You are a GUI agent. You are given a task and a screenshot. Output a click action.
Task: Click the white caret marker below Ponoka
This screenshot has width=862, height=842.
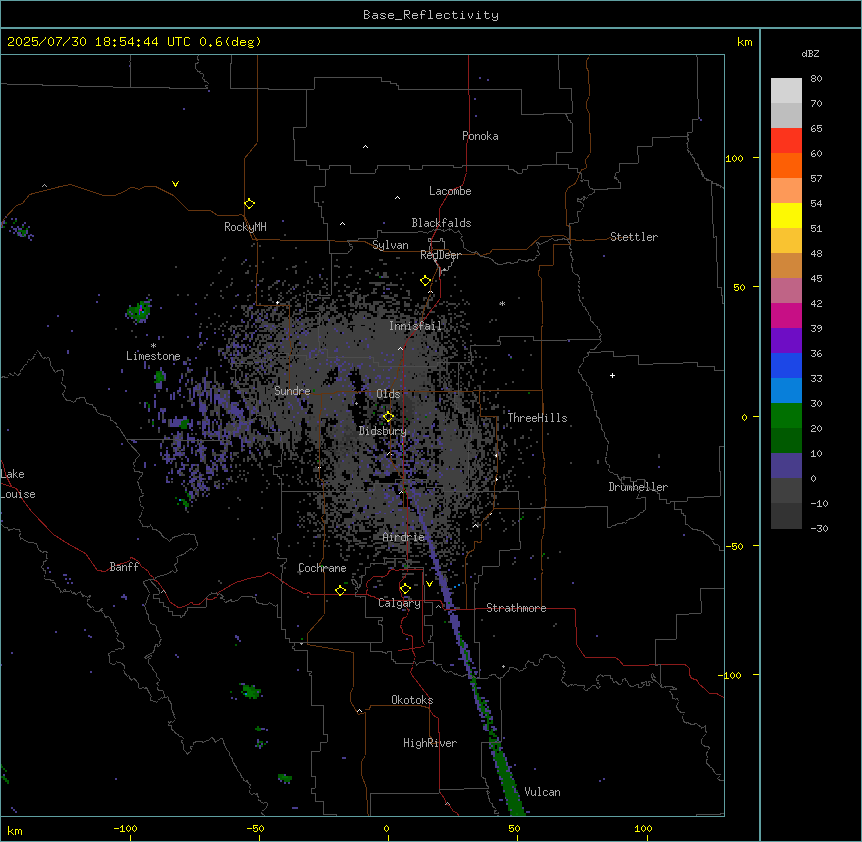click(x=365, y=147)
